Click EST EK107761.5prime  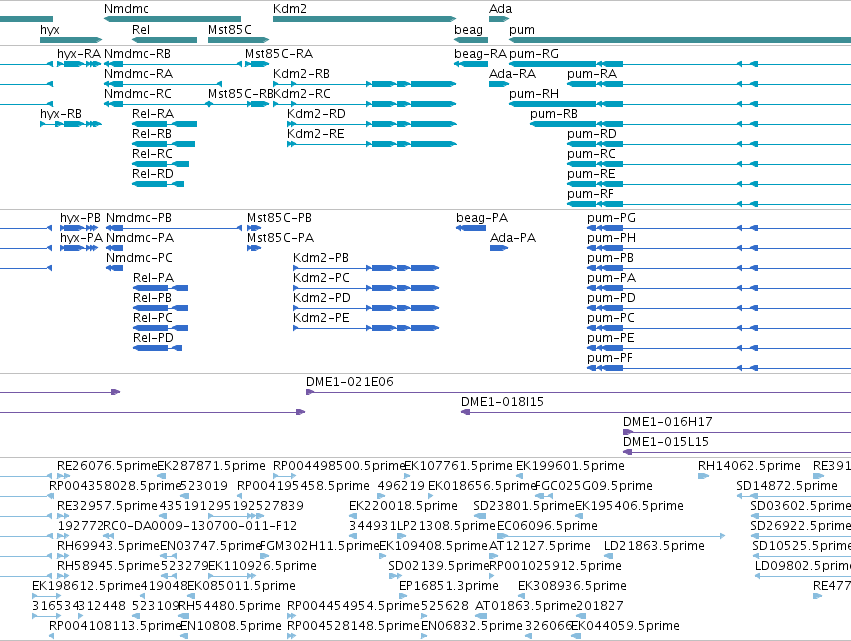click(408, 476)
